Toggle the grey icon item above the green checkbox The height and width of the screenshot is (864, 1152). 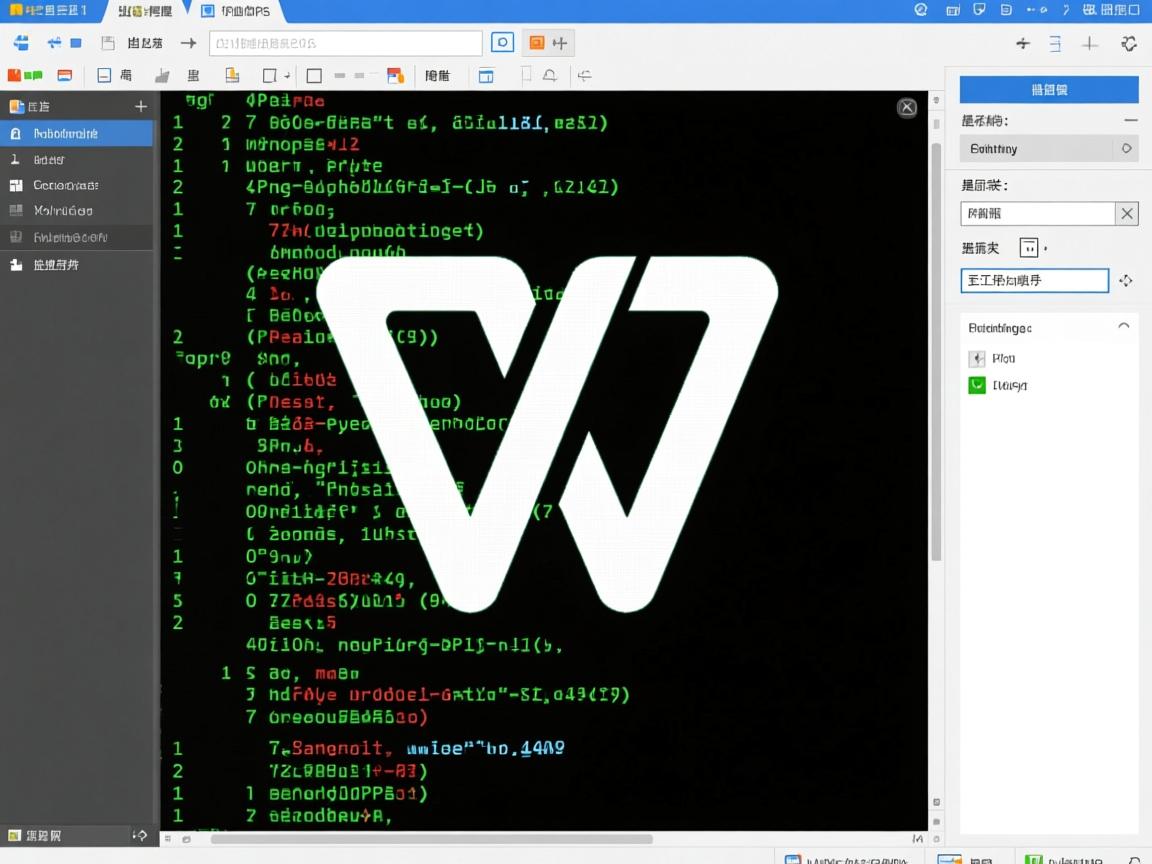977,358
